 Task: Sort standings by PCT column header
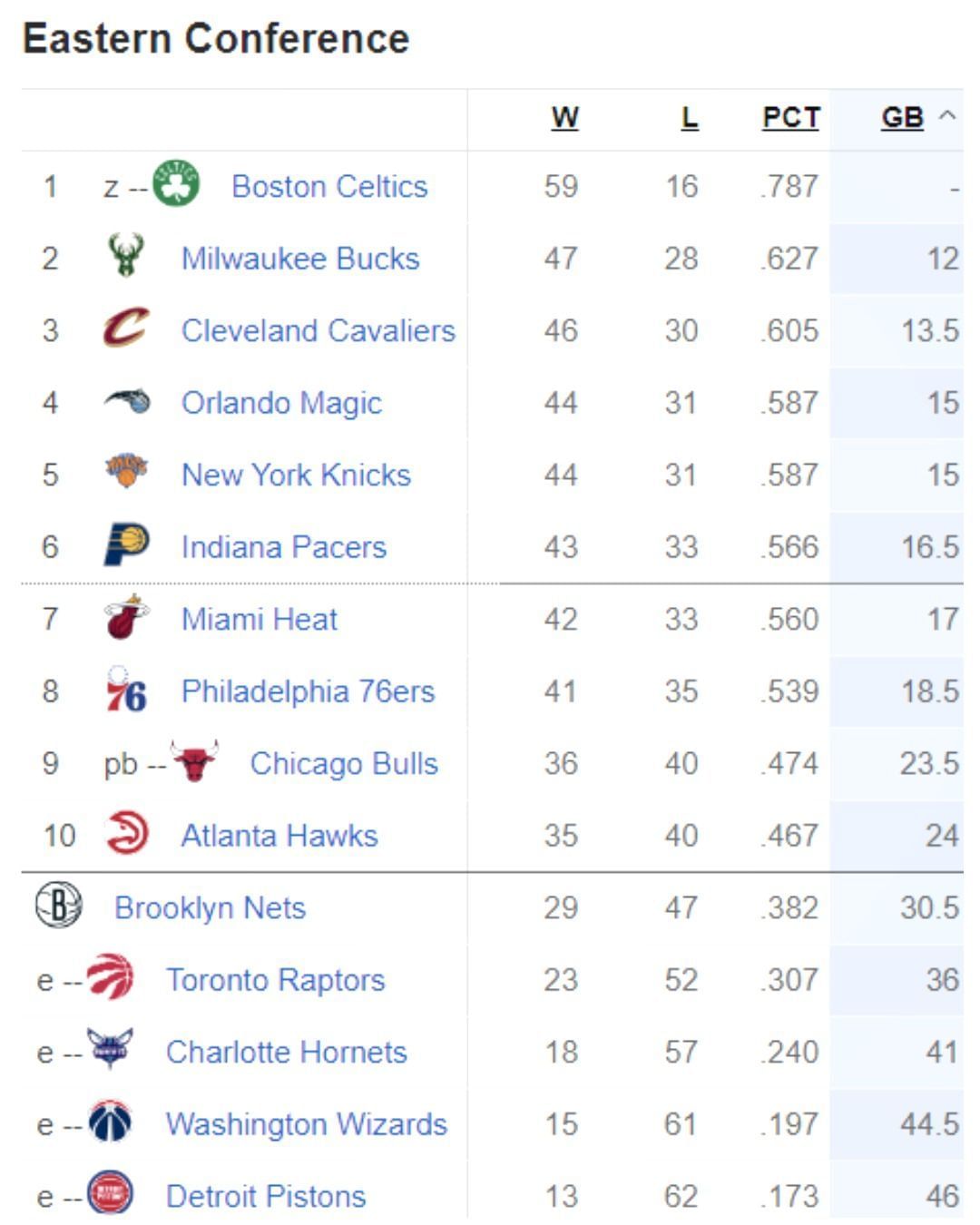tap(790, 117)
